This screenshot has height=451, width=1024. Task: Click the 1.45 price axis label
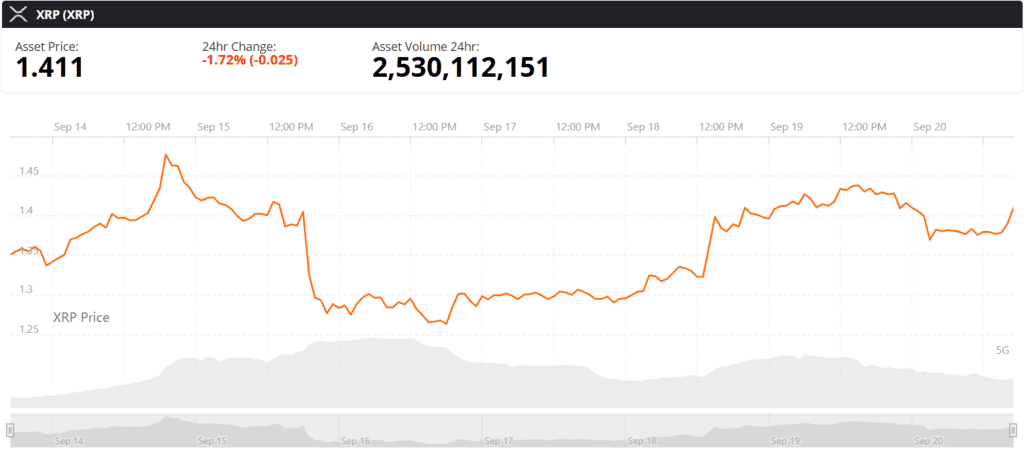tap(29, 172)
